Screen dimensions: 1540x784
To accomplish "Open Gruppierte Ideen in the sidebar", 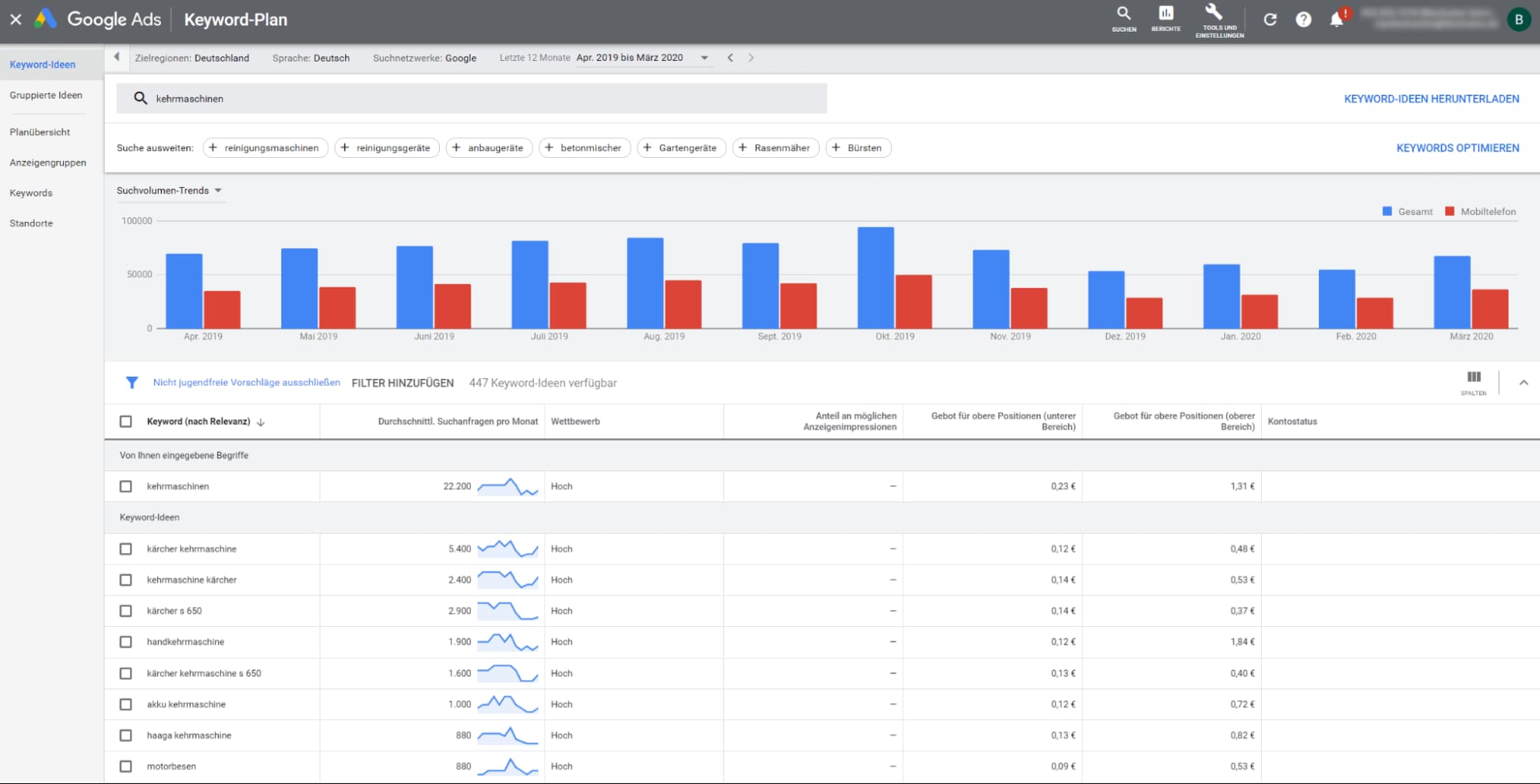I will pyautogui.click(x=45, y=95).
